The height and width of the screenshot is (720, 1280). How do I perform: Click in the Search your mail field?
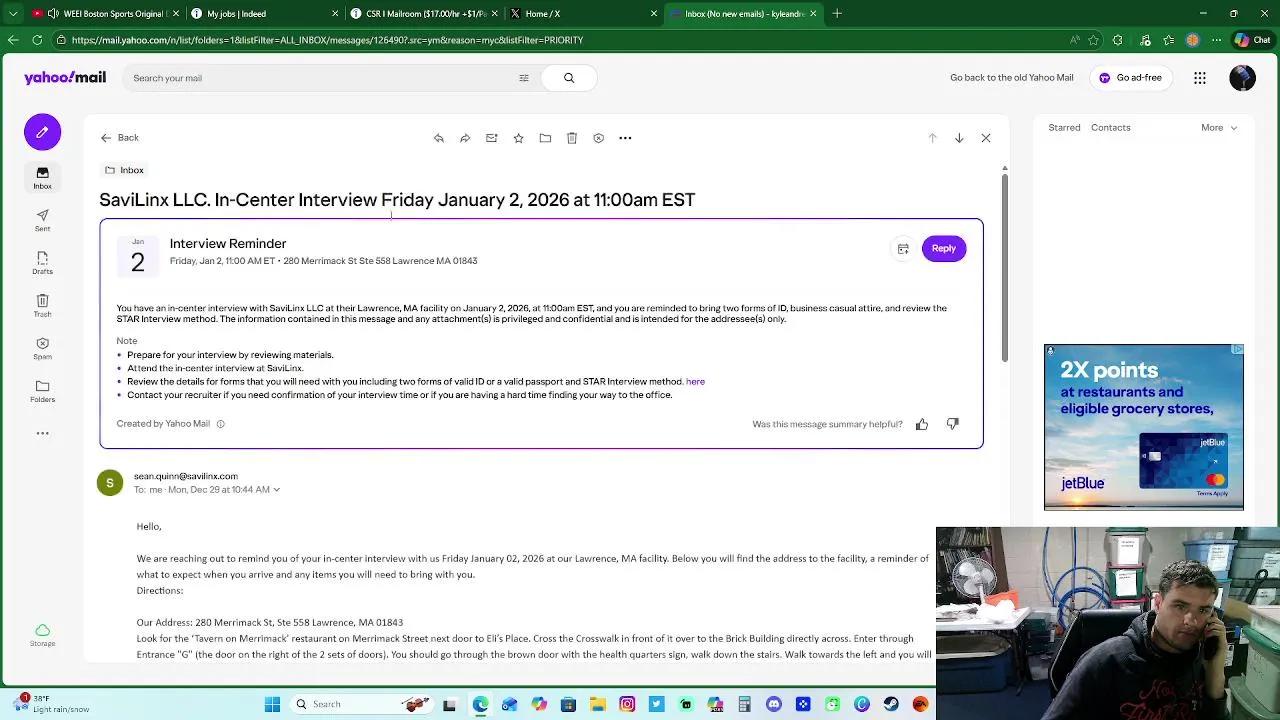320,78
